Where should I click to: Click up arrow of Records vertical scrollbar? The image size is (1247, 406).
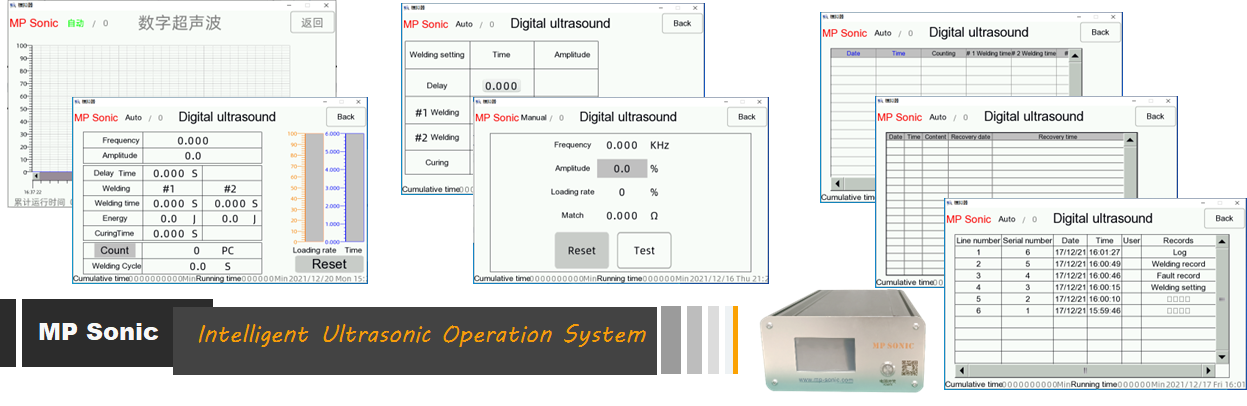1221,241
